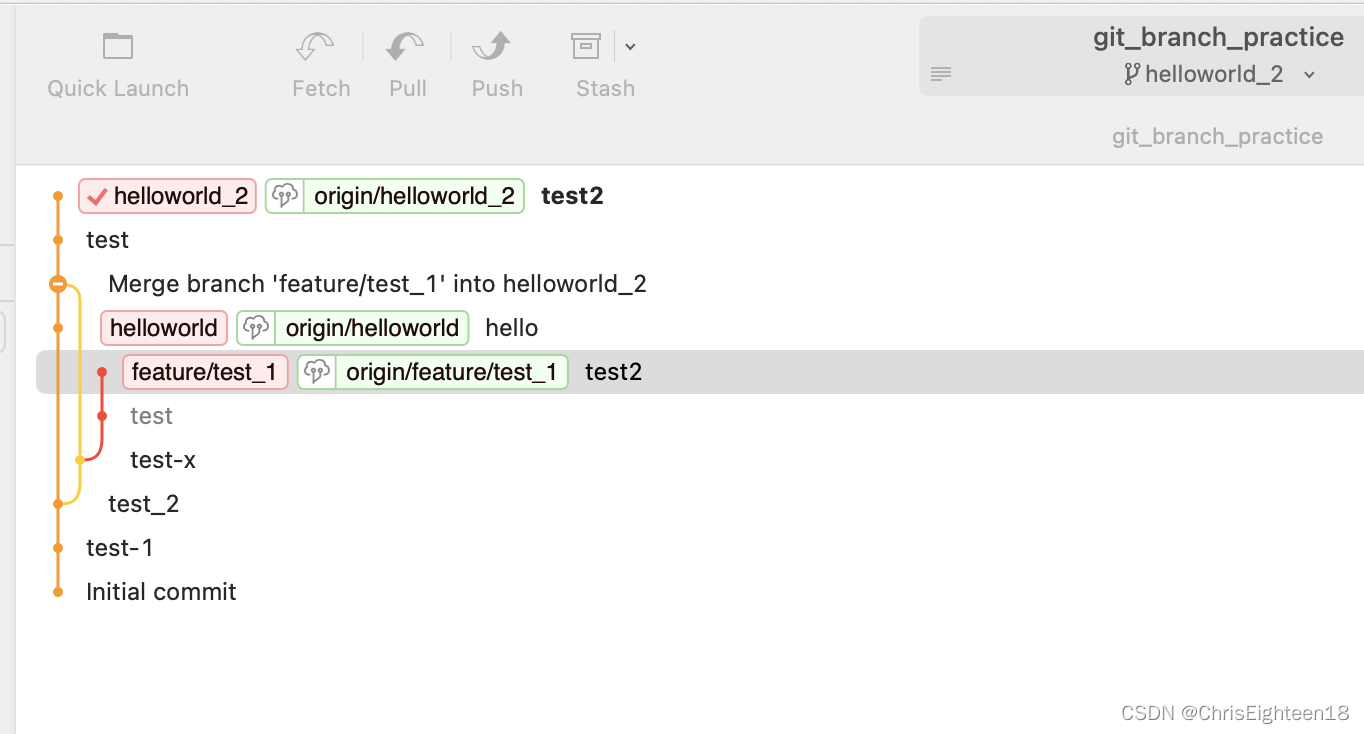The image size is (1364, 734).
Task: Open the Quick Launch folder icon
Action: (118, 47)
